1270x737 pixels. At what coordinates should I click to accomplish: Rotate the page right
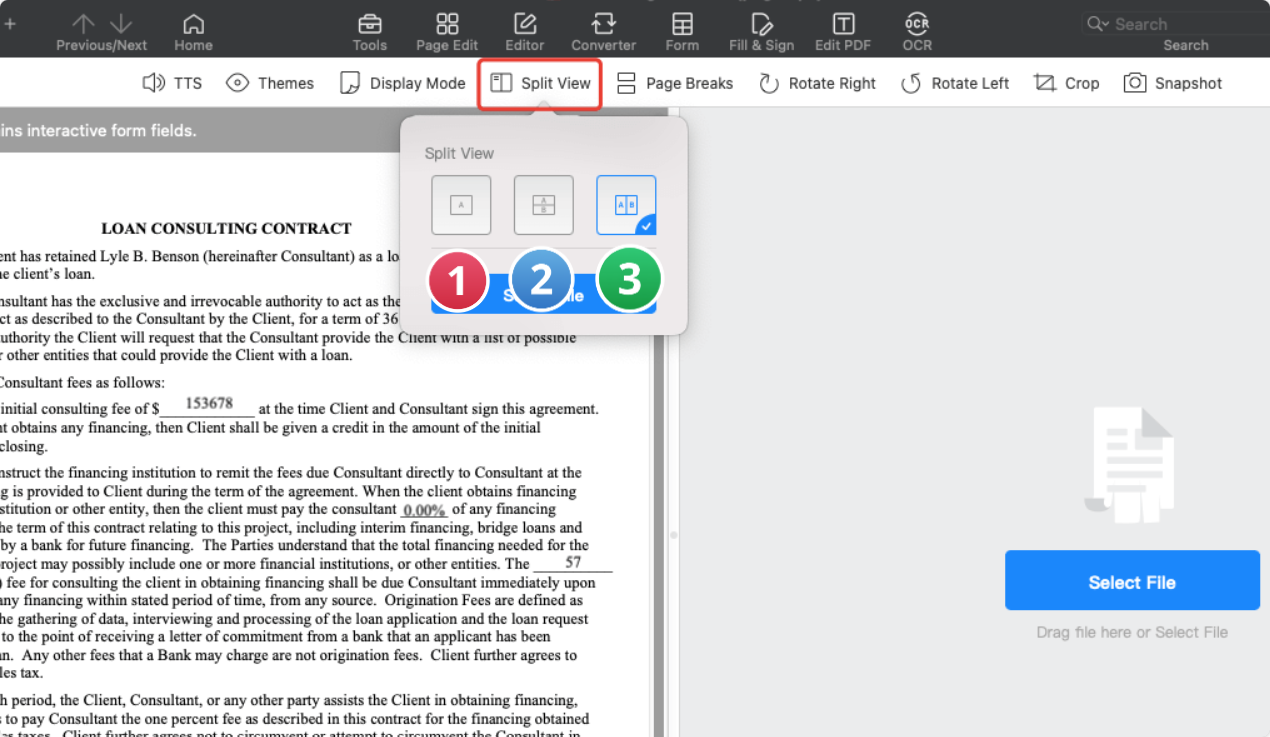coord(817,83)
